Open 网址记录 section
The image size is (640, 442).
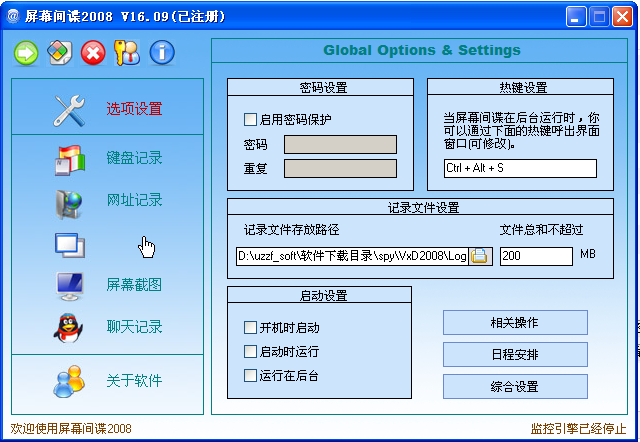[x=134, y=200]
